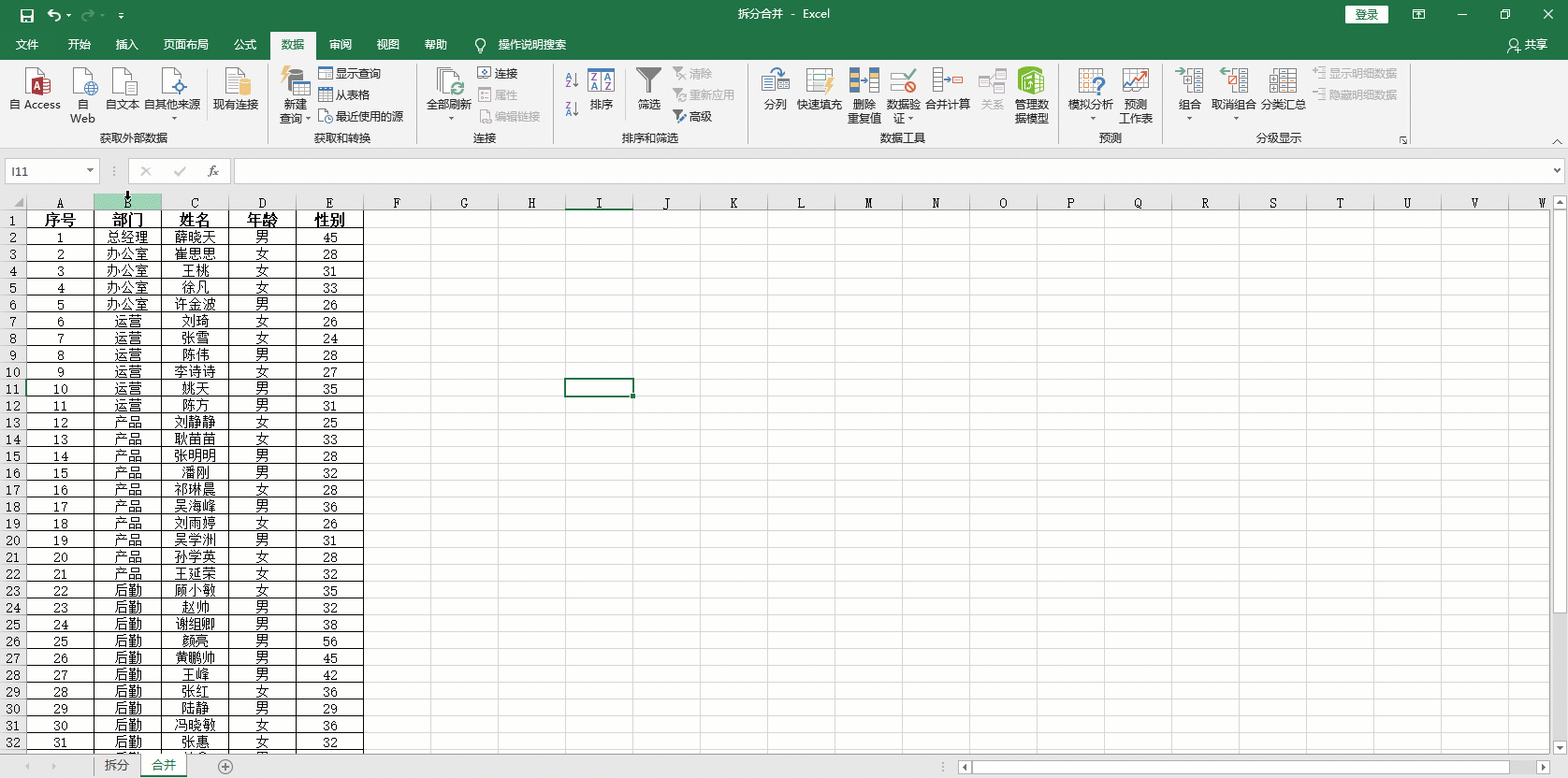Screen dimensions: 1568x778
Task: Import data from text file (自文本)
Action: pos(123,90)
